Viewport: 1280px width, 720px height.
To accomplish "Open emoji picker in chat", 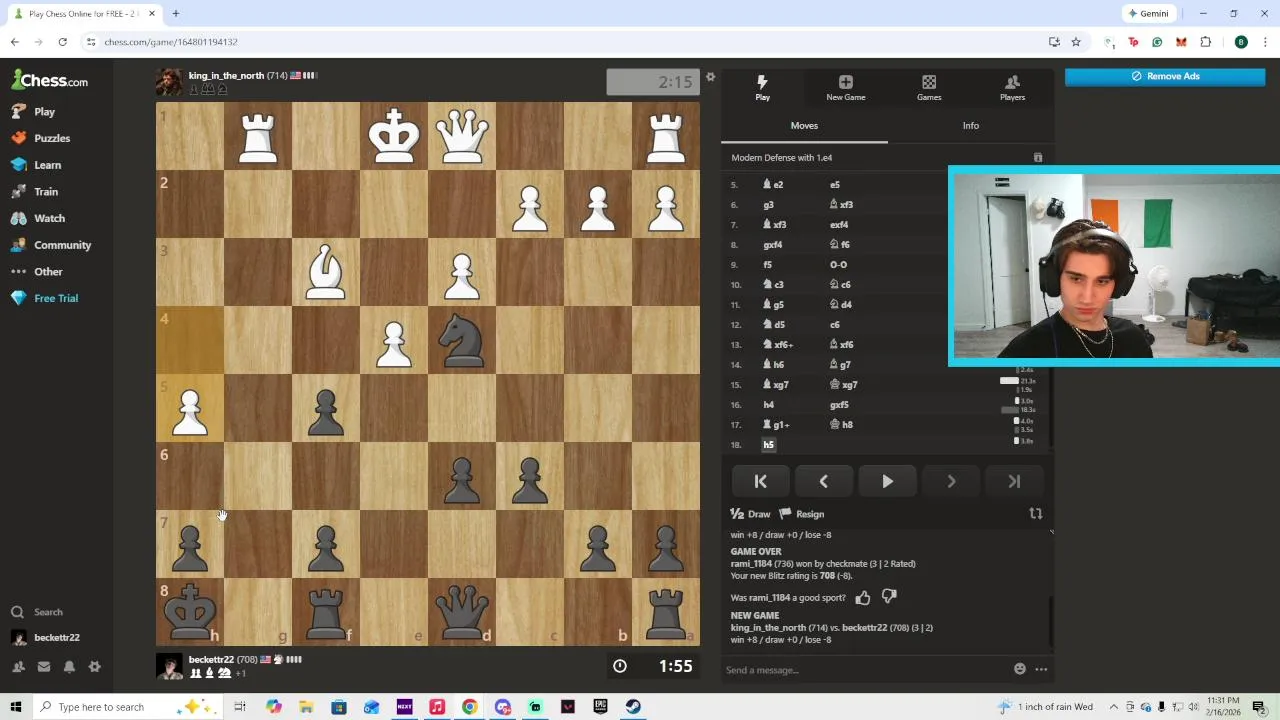I will [1020, 669].
